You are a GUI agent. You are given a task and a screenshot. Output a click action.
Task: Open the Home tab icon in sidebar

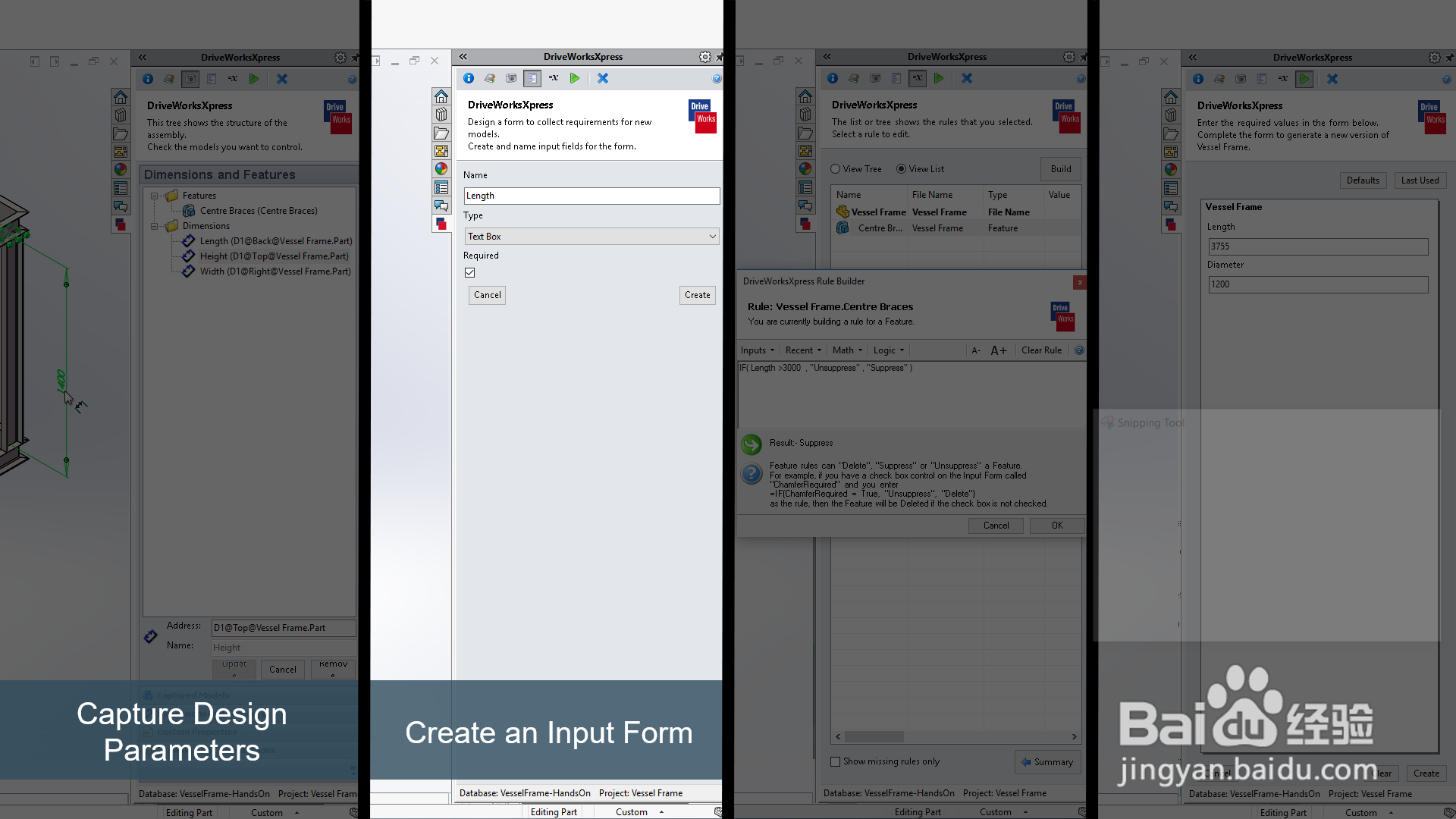(x=441, y=96)
